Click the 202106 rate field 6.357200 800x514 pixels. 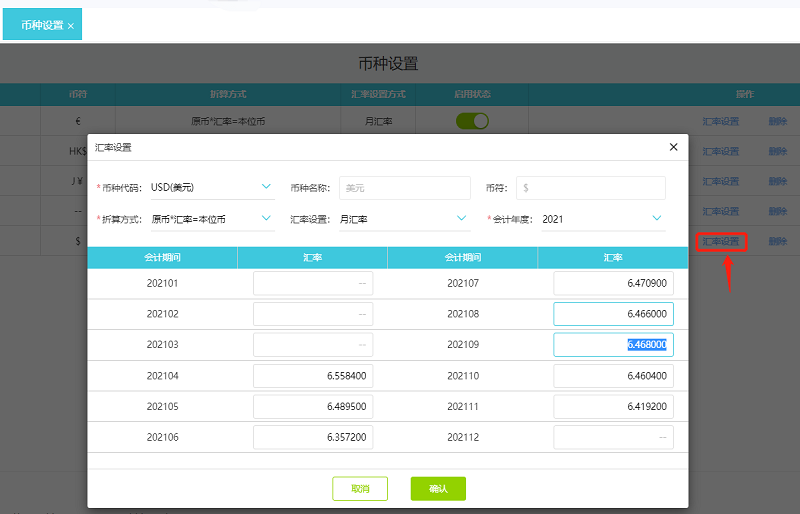[x=313, y=437]
